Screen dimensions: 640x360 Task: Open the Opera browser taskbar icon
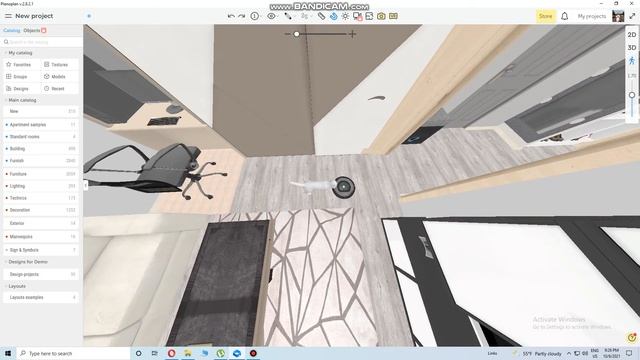171,353
